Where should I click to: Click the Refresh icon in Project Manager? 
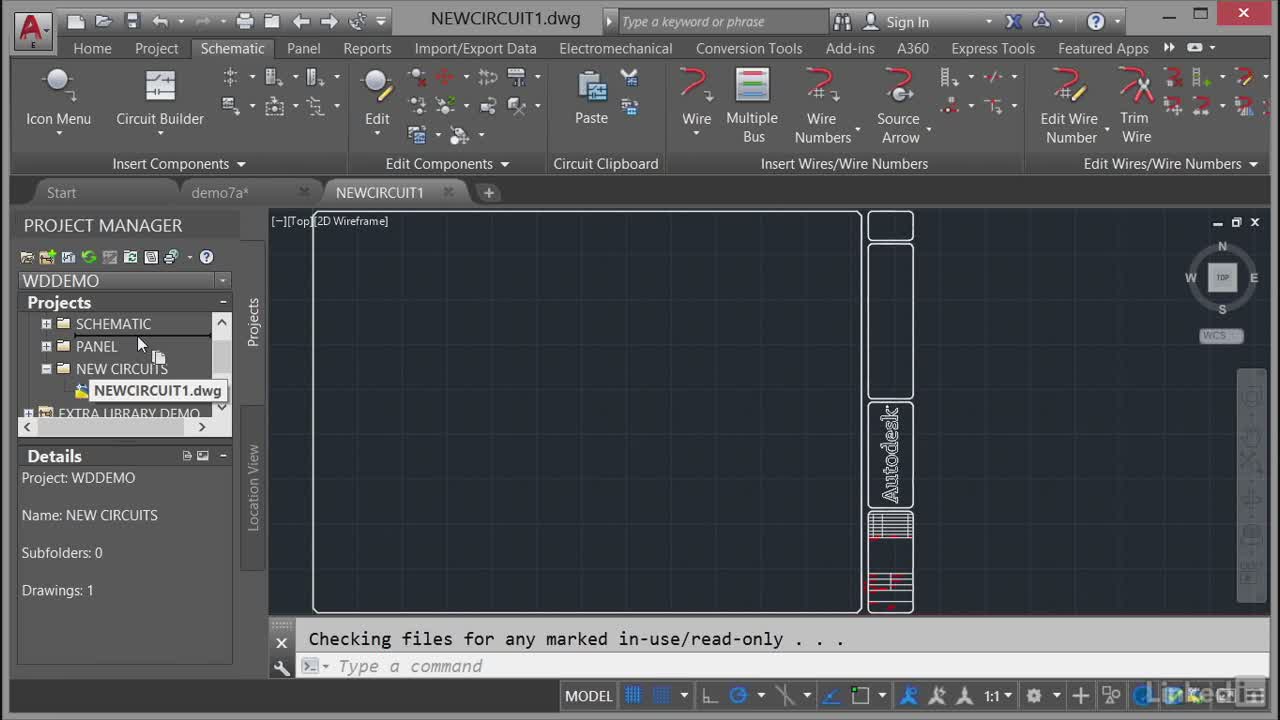[89, 257]
